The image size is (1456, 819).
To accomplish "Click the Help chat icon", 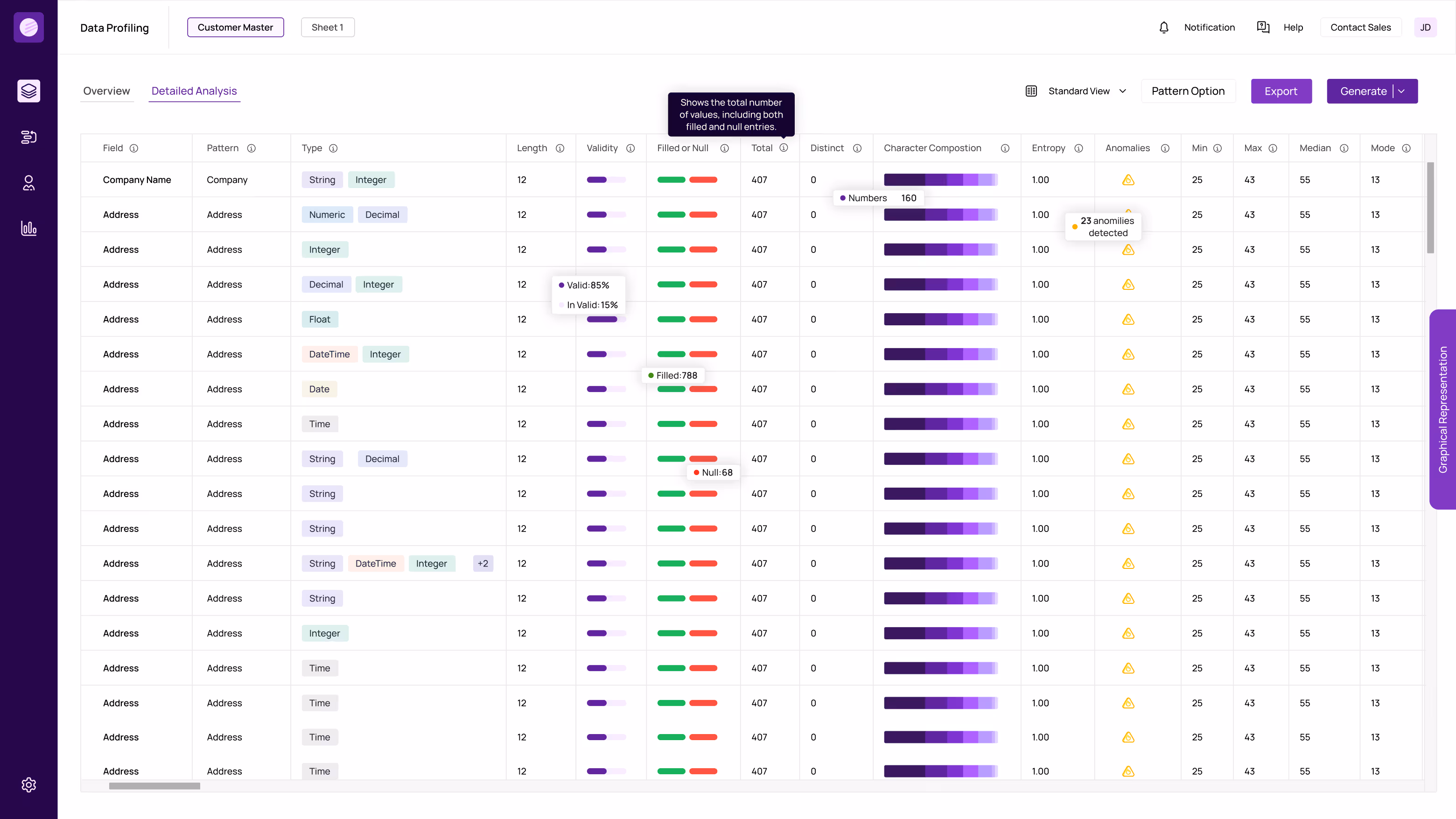I will [x=1263, y=27].
